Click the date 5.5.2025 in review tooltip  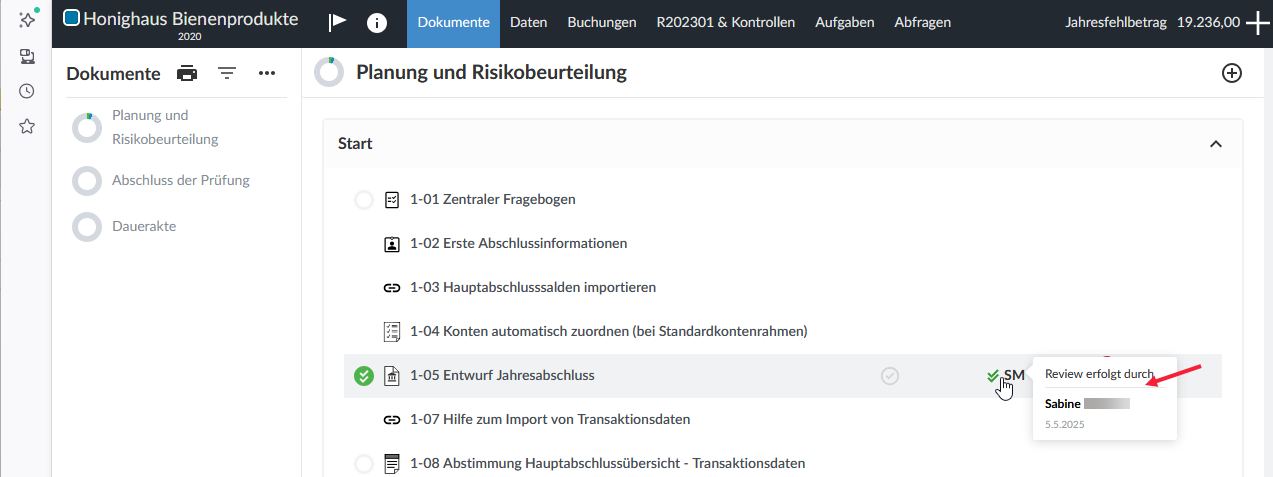pyautogui.click(x=1065, y=425)
